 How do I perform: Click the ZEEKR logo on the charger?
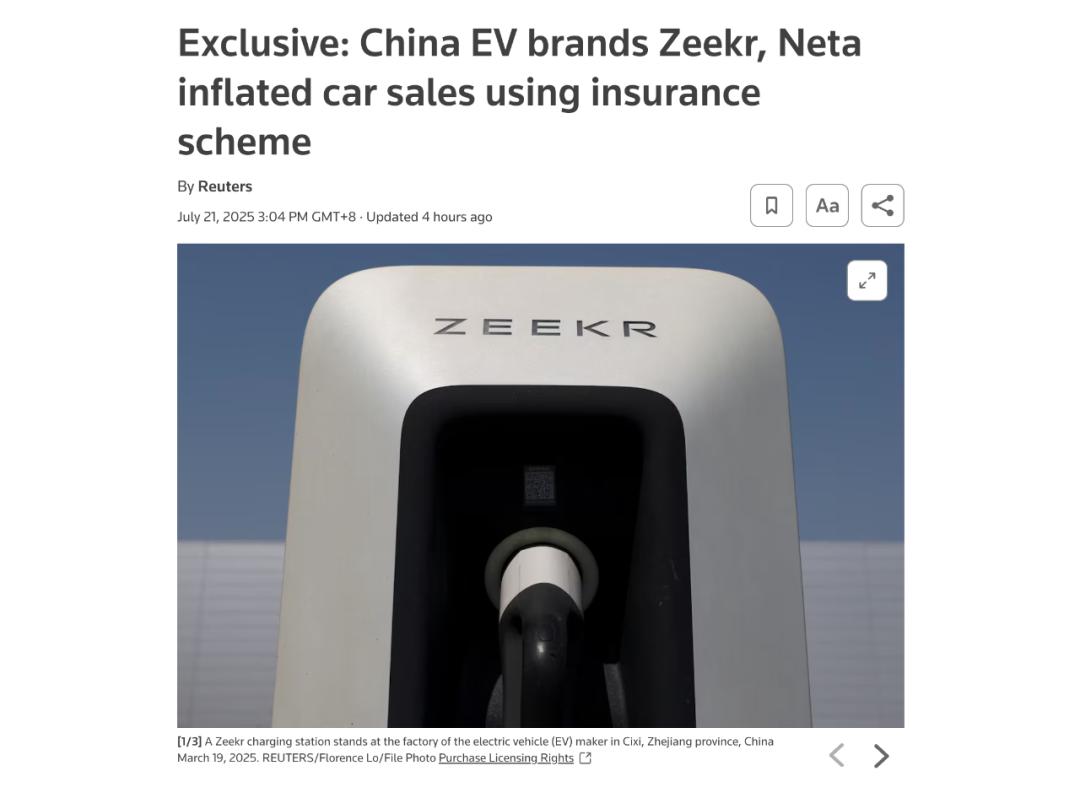click(x=545, y=327)
